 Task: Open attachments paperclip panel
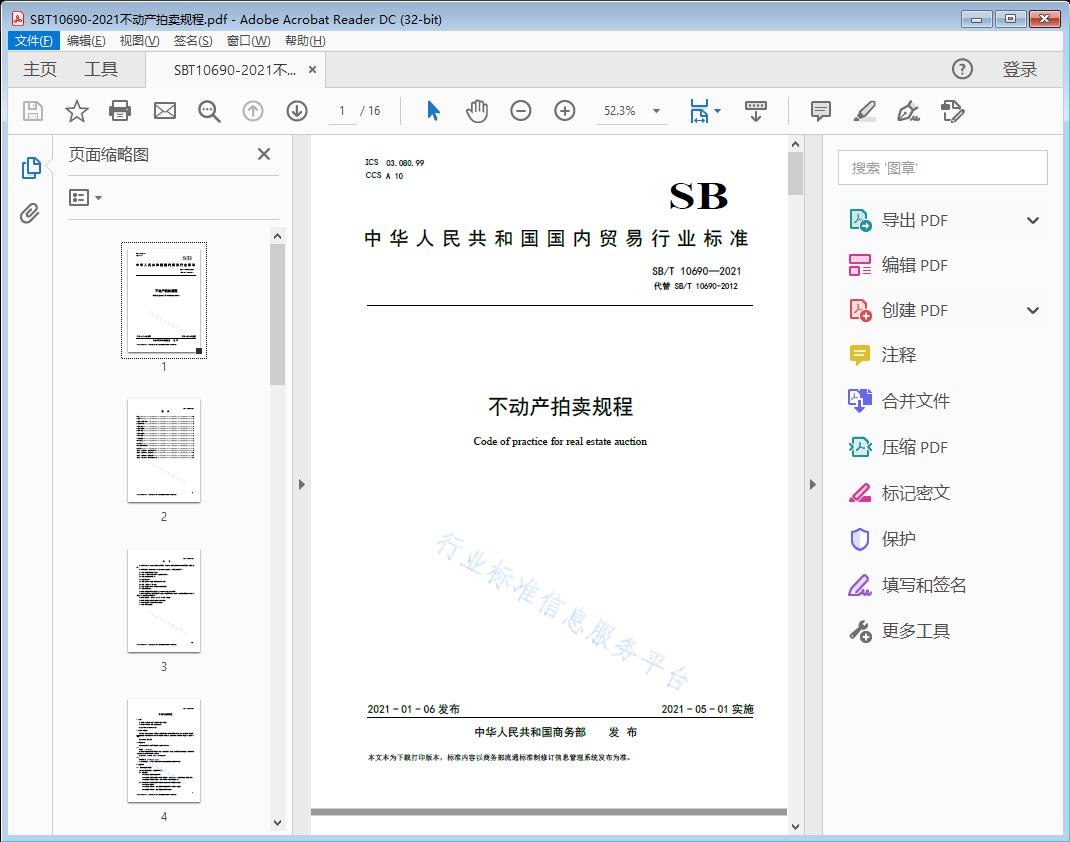[x=31, y=213]
